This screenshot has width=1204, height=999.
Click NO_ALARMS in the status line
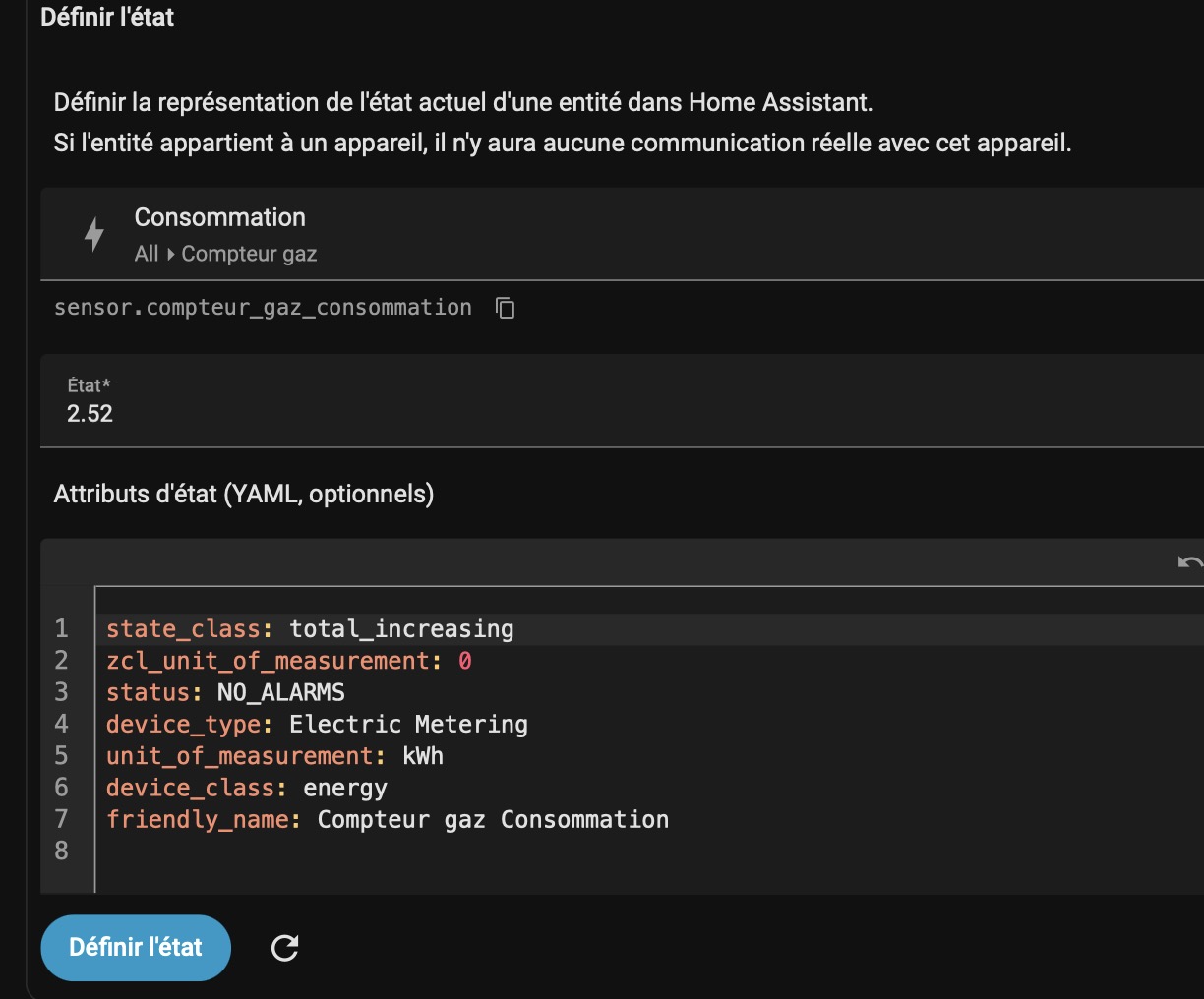pos(280,693)
